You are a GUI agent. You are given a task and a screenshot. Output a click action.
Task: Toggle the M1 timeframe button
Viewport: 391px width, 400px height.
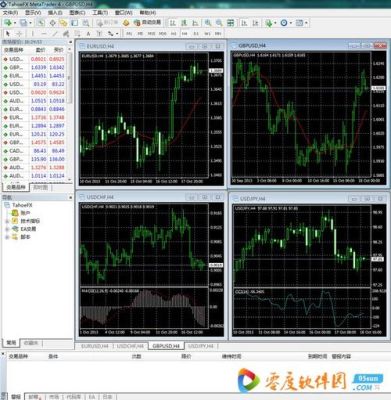click(x=129, y=34)
